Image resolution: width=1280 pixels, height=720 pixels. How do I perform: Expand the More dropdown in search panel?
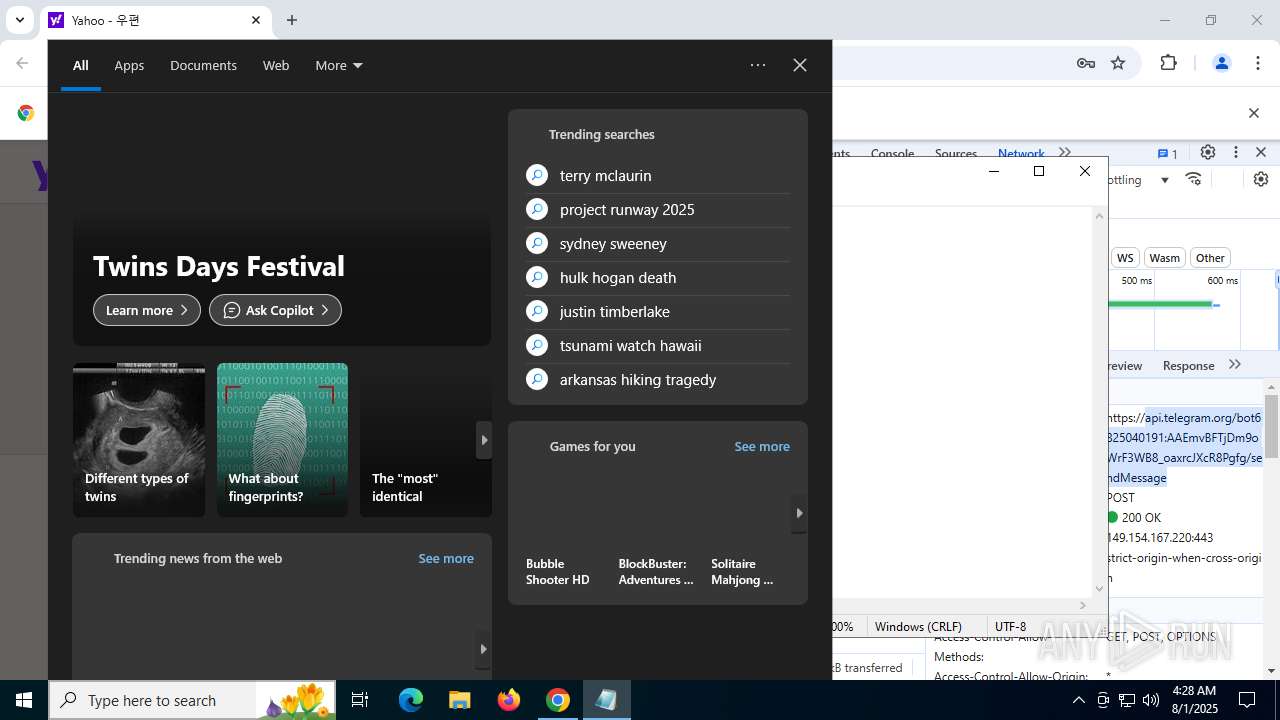339,65
